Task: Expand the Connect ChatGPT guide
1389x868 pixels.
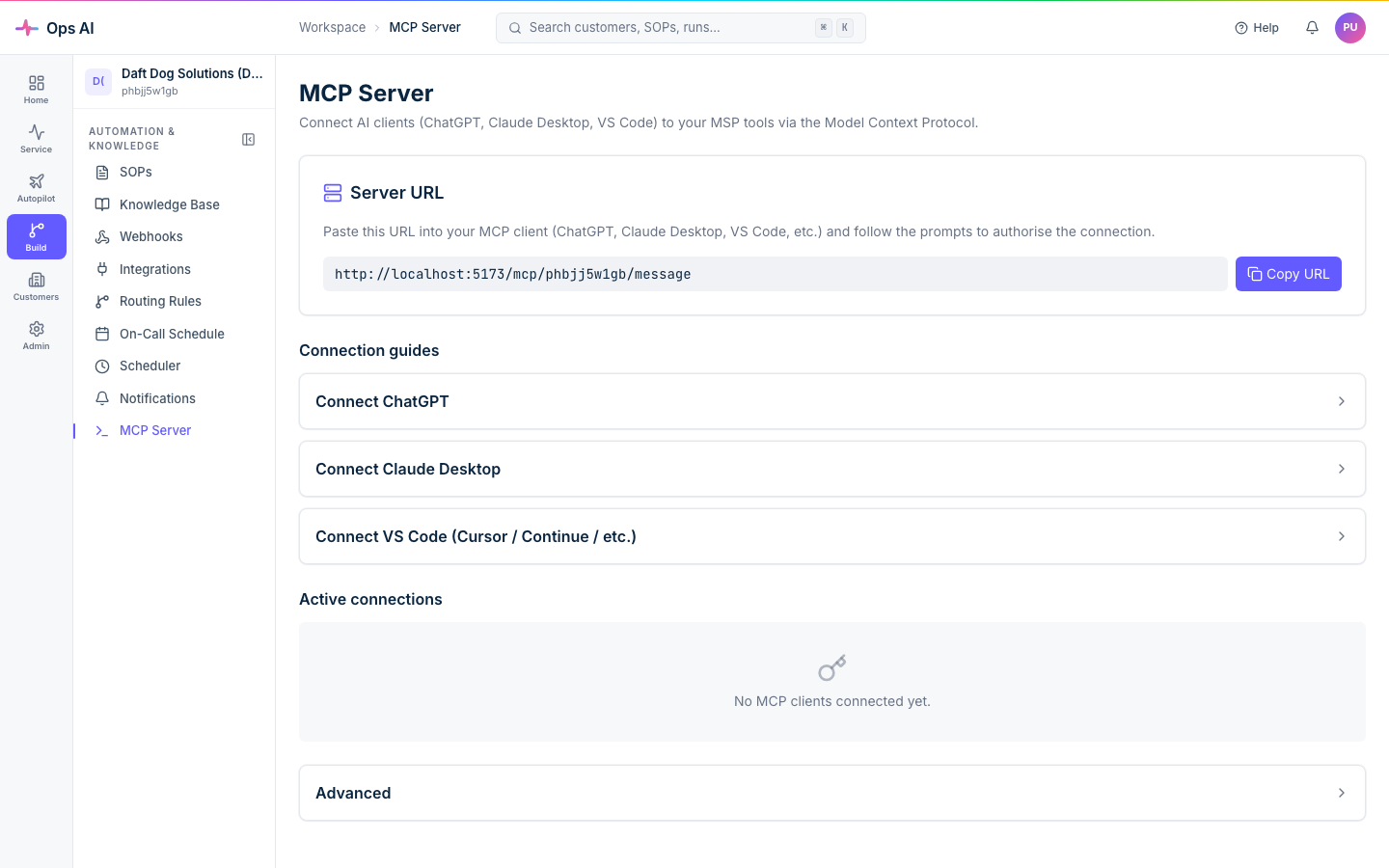Action: (832, 401)
